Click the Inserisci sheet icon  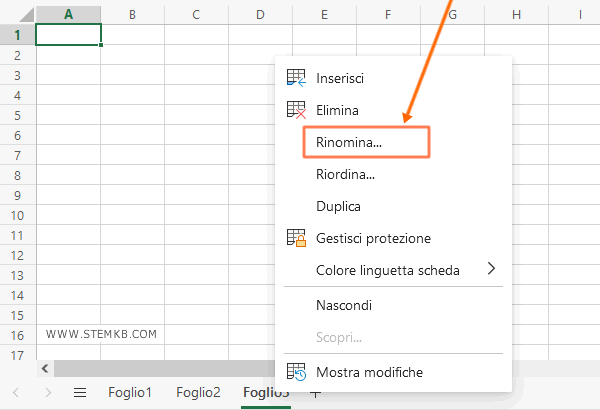tap(296, 78)
